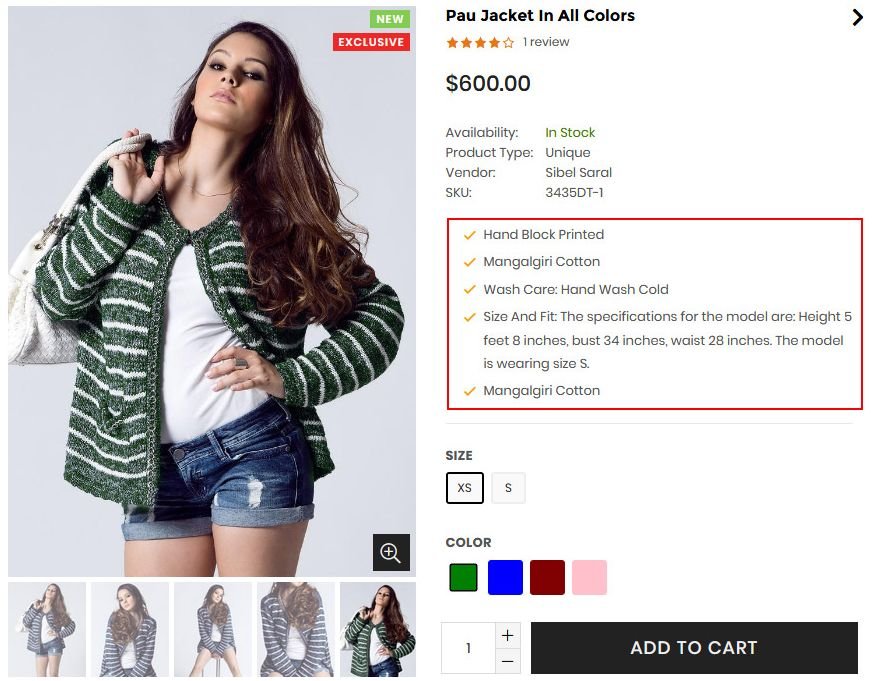This screenshot has width=873, height=681.
Task: Click the magnifier zoom icon on product image
Action: tap(391, 552)
